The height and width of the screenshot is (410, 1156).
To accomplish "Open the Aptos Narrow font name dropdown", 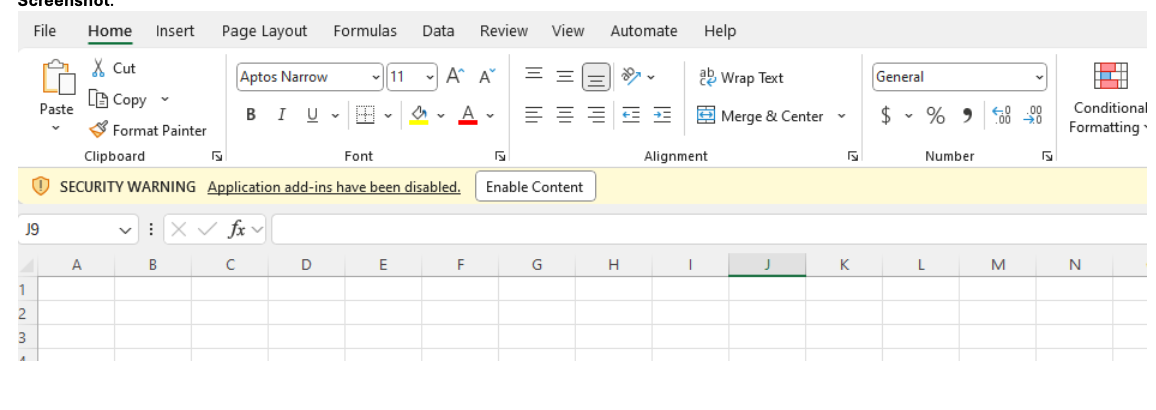I will click(376, 77).
